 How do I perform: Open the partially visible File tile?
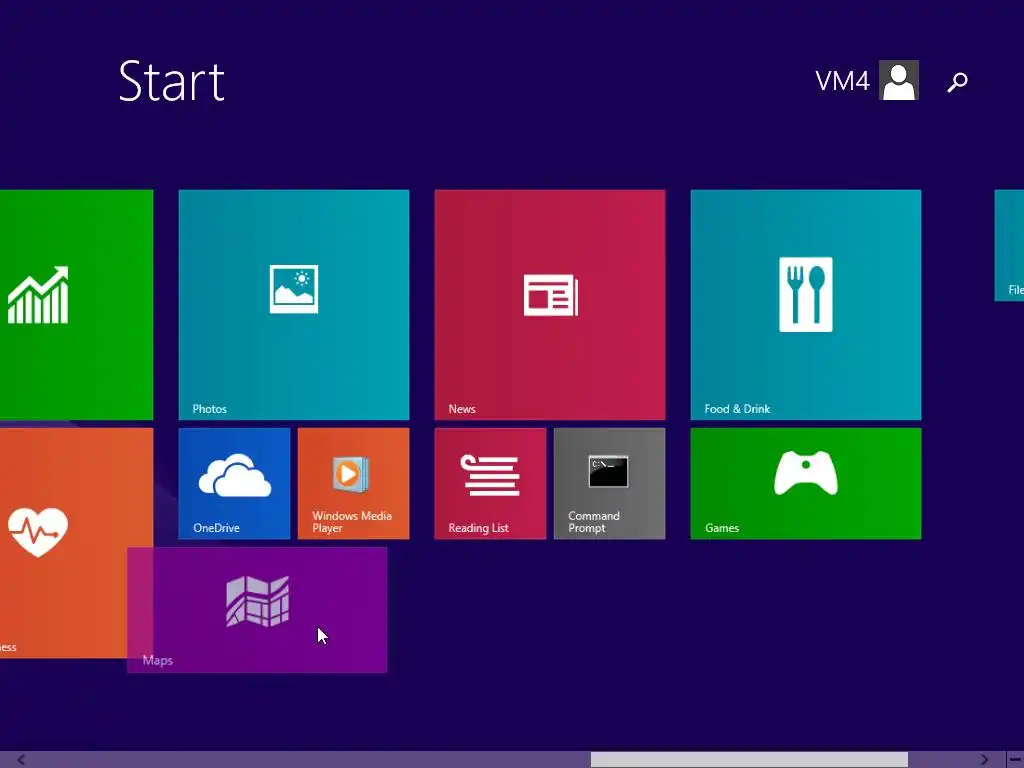click(1009, 245)
